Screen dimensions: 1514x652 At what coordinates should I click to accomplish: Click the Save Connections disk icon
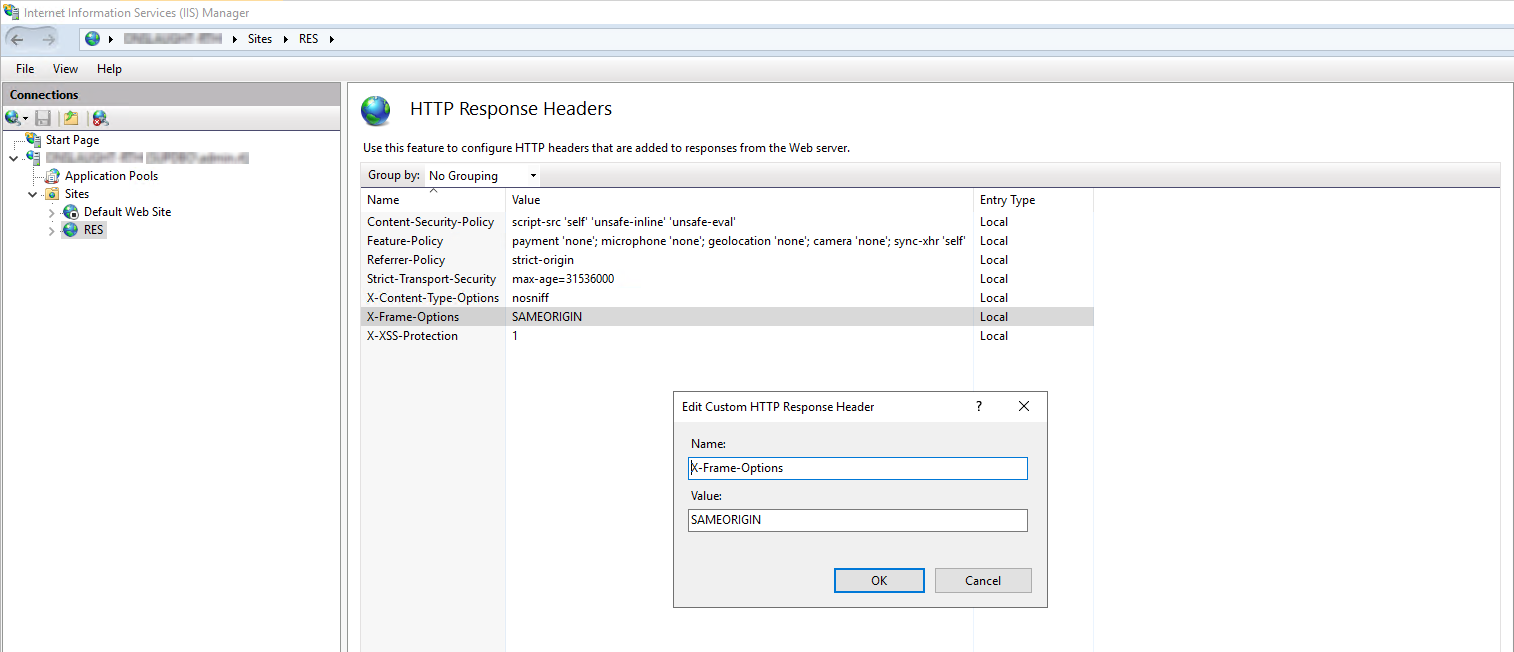coord(42,117)
